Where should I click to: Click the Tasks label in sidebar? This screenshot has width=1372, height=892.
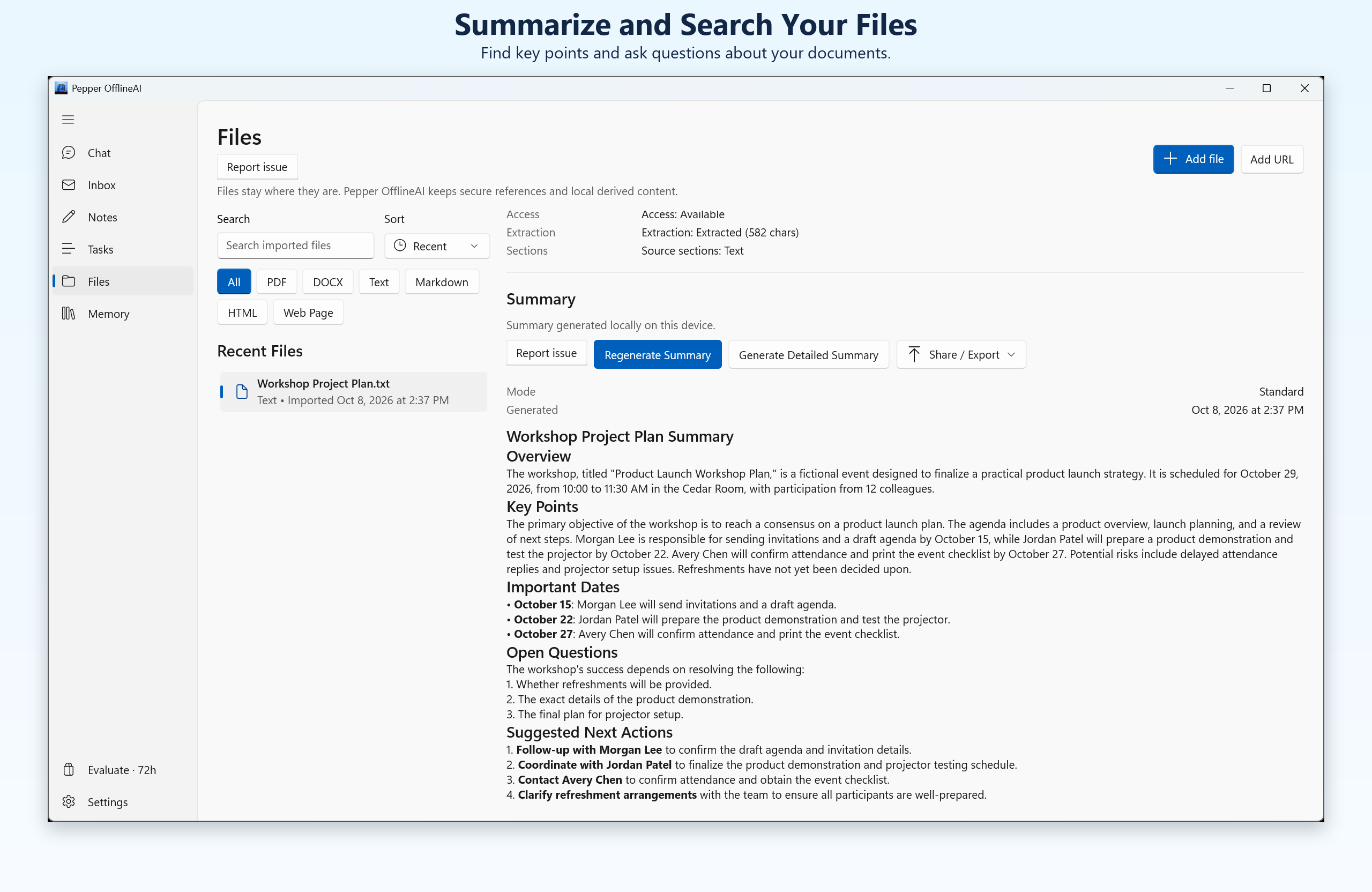coord(100,249)
